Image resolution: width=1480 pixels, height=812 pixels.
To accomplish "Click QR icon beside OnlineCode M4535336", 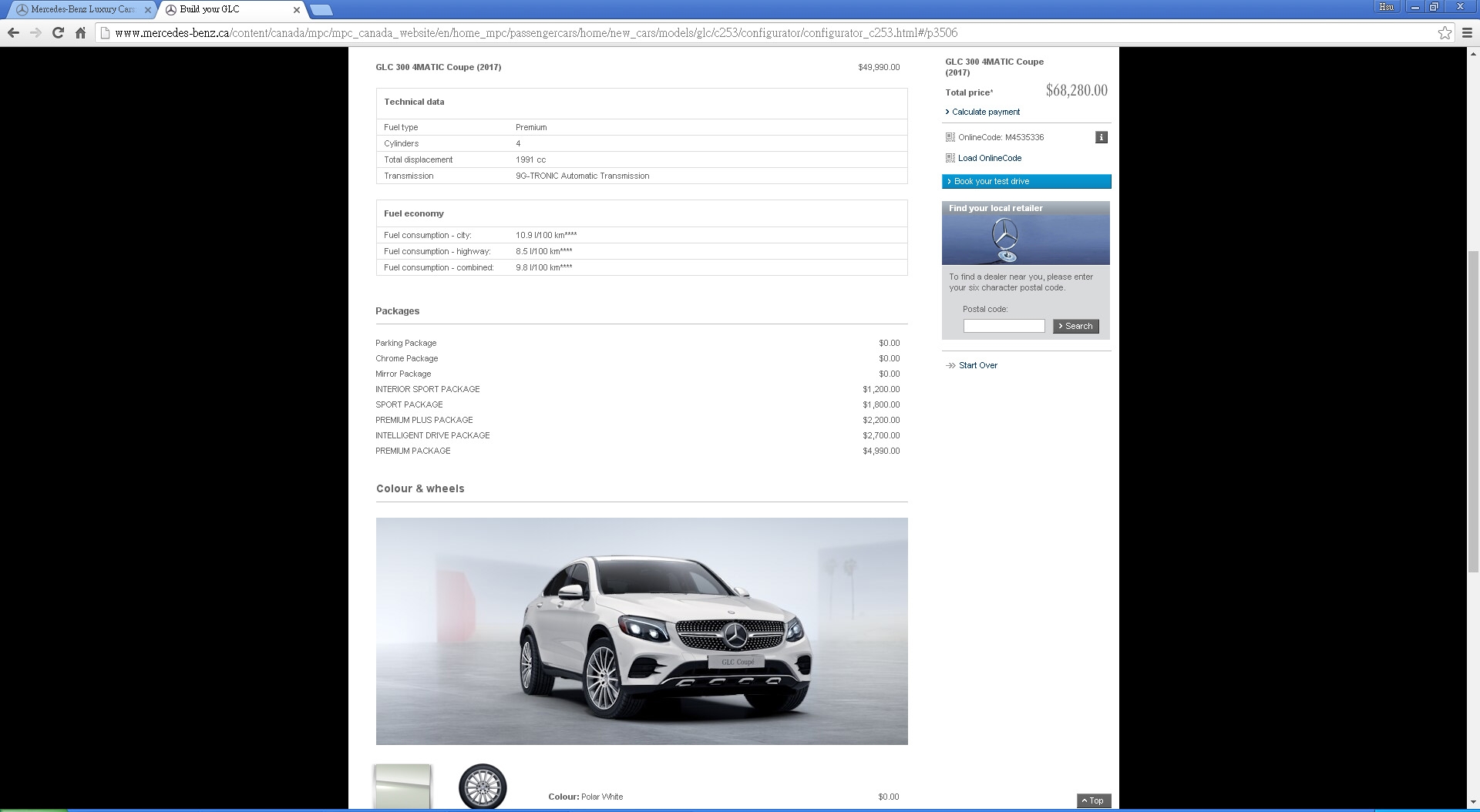I will (950, 137).
